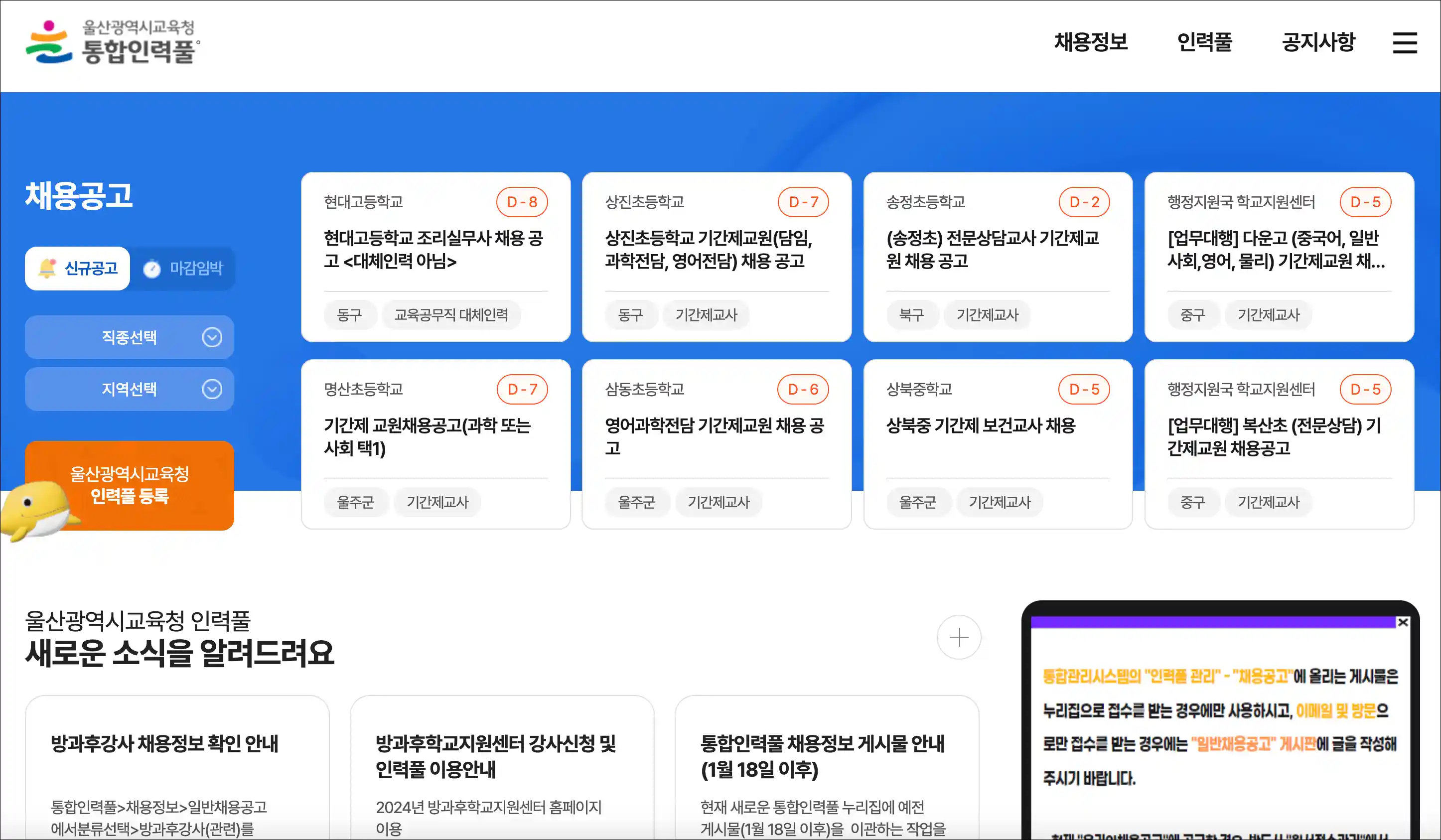The width and height of the screenshot is (1441, 840).
Task: Click the popup notice about 일반채용공고 게시판
Action: (x=1220, y=727)
